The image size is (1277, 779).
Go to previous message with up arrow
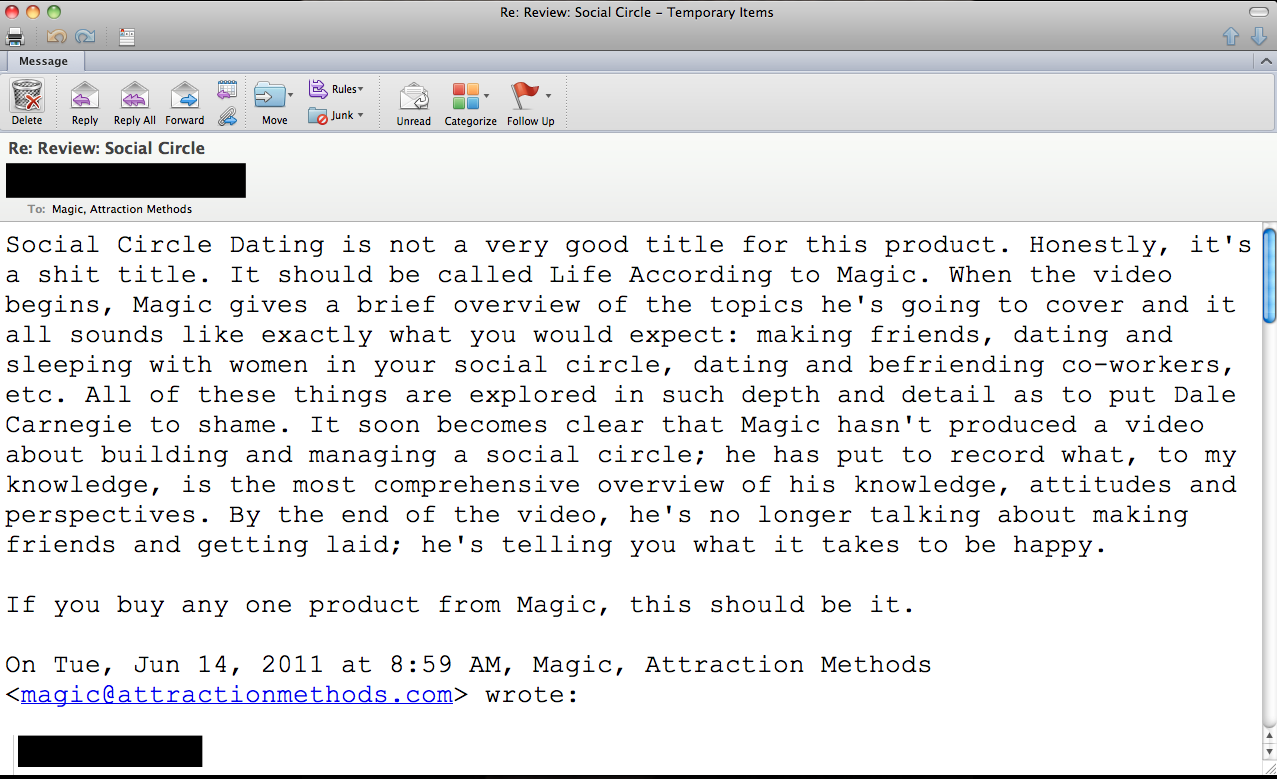(1231, 37)
